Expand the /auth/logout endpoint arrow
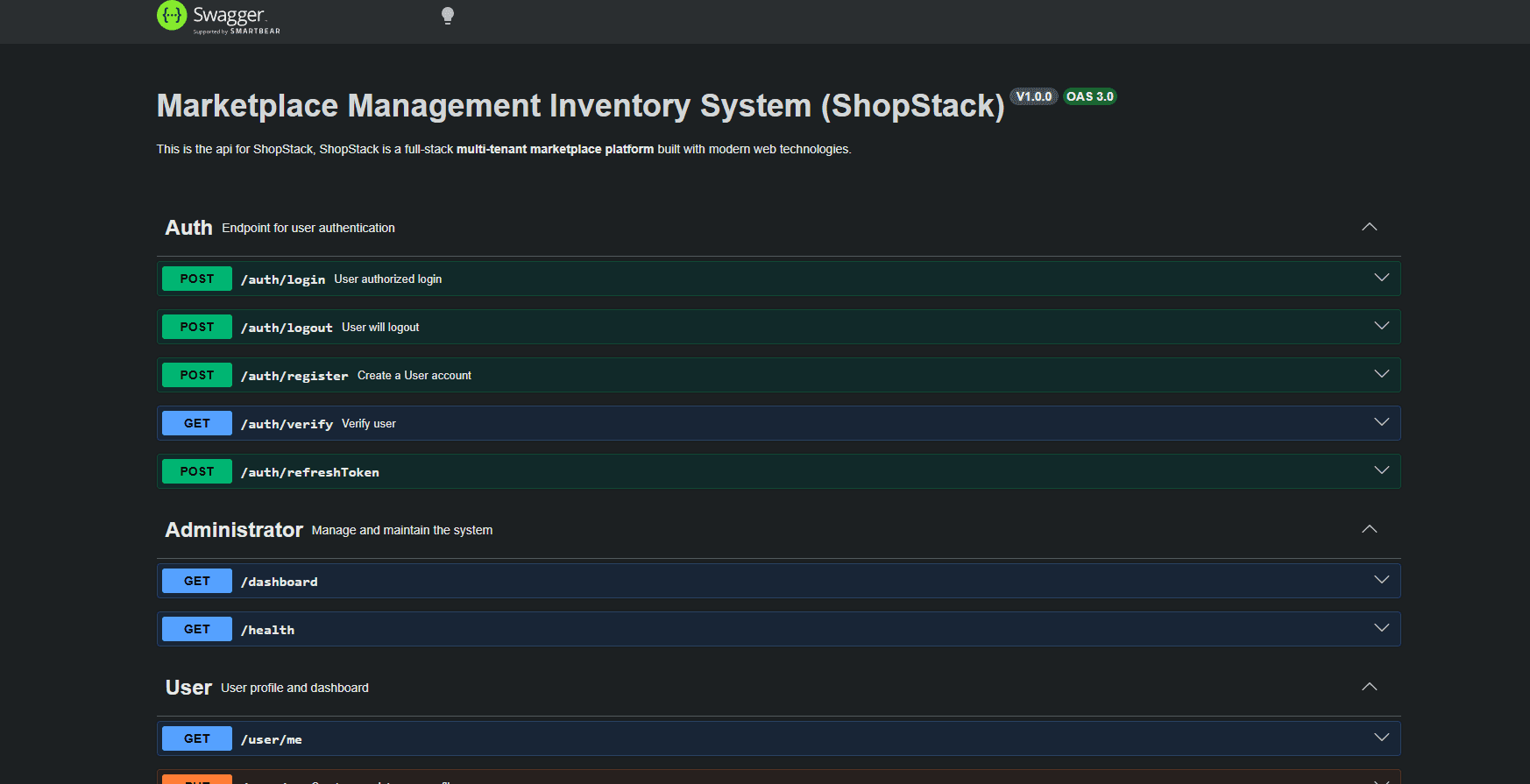The image size is (1530, 784). tap(1382, 326)
